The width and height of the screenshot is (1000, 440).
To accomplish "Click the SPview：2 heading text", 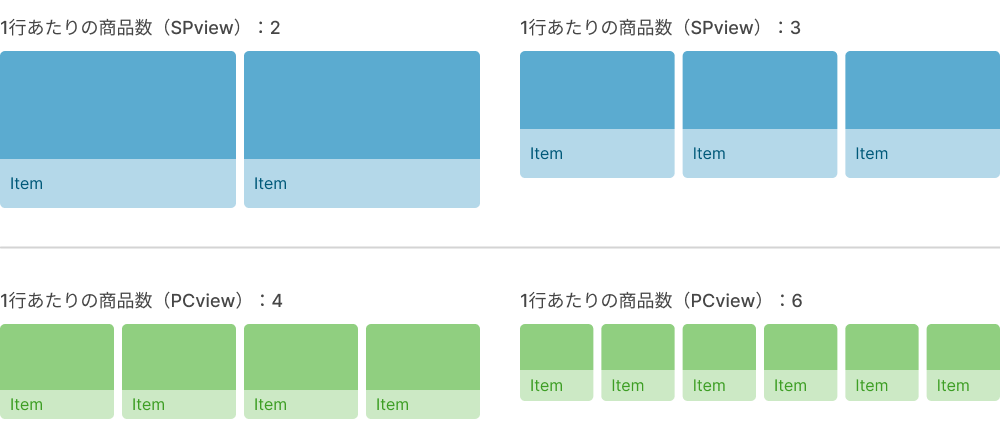I will tap(140, 28).
